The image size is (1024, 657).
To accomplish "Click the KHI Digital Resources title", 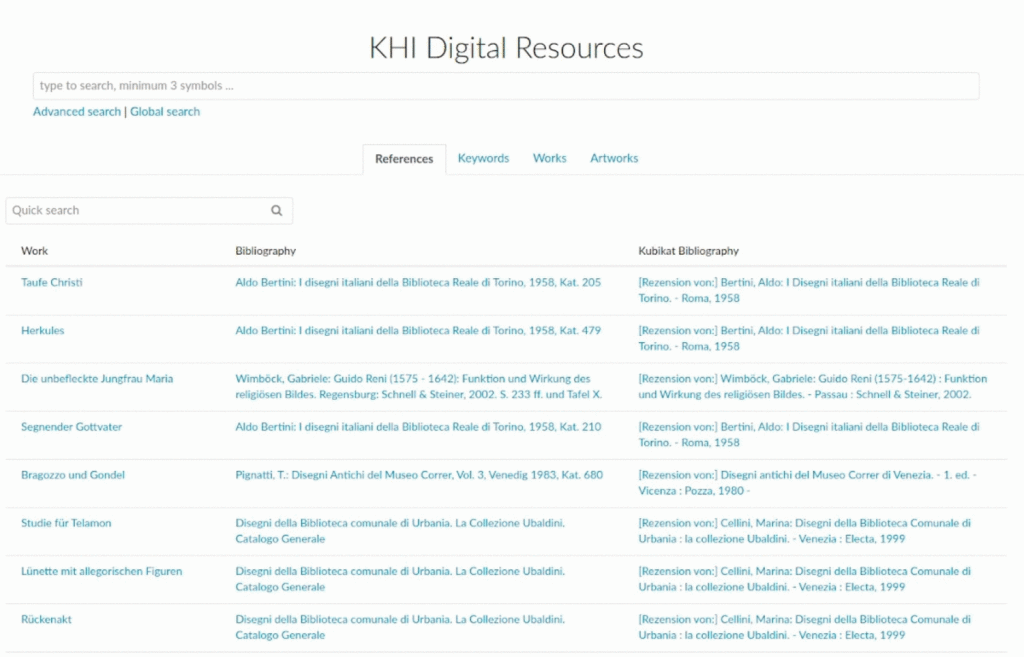I will click(x=506, y=48).
